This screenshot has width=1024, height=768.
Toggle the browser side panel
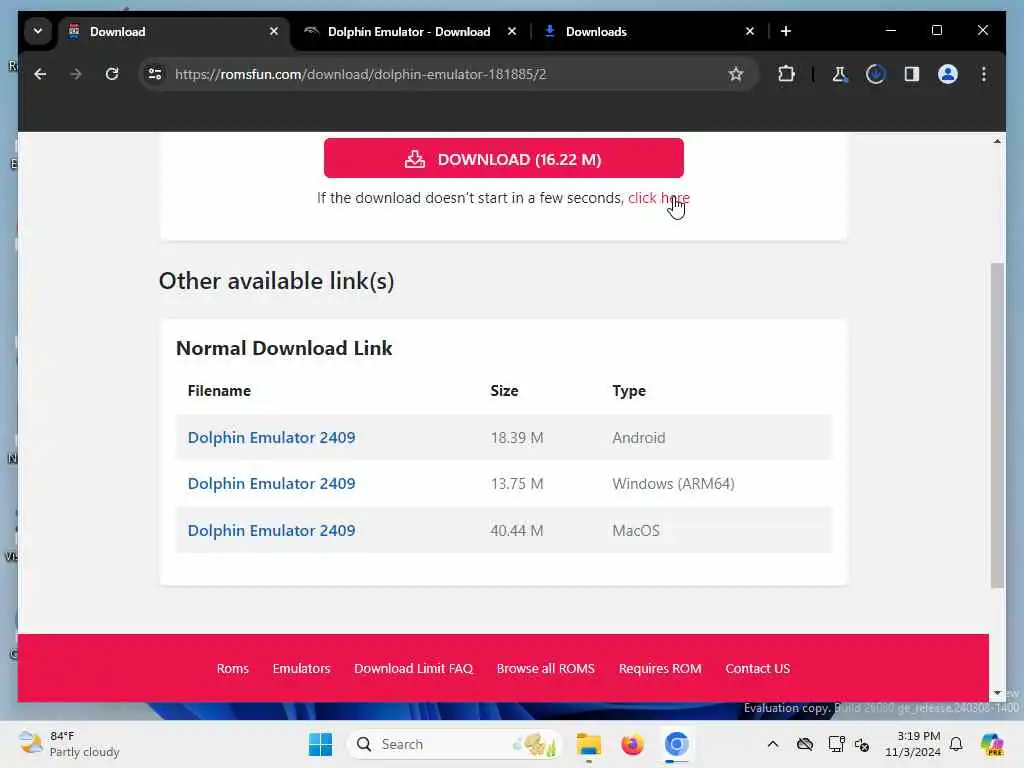(x=912, y=74)
